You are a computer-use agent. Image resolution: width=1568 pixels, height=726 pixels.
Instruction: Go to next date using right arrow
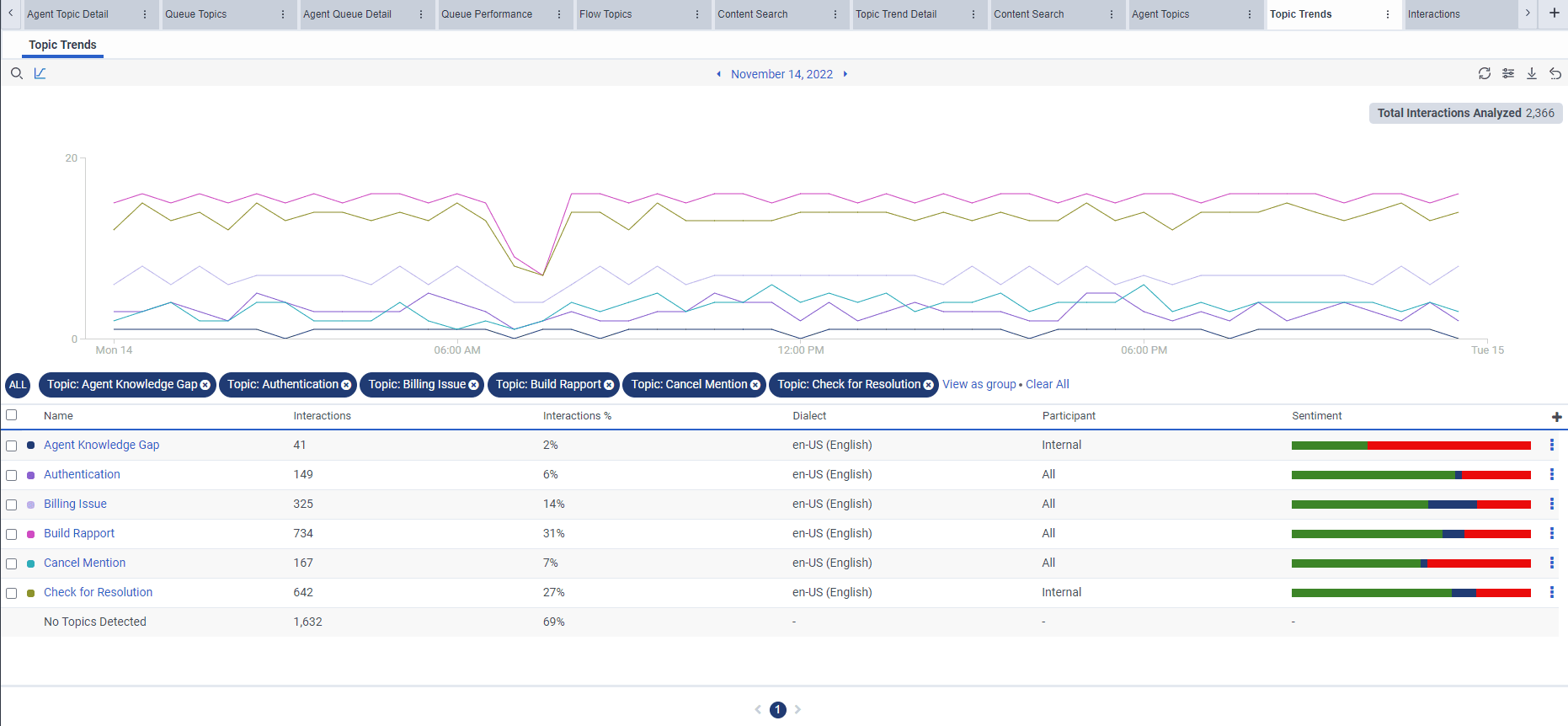point(845,74)
